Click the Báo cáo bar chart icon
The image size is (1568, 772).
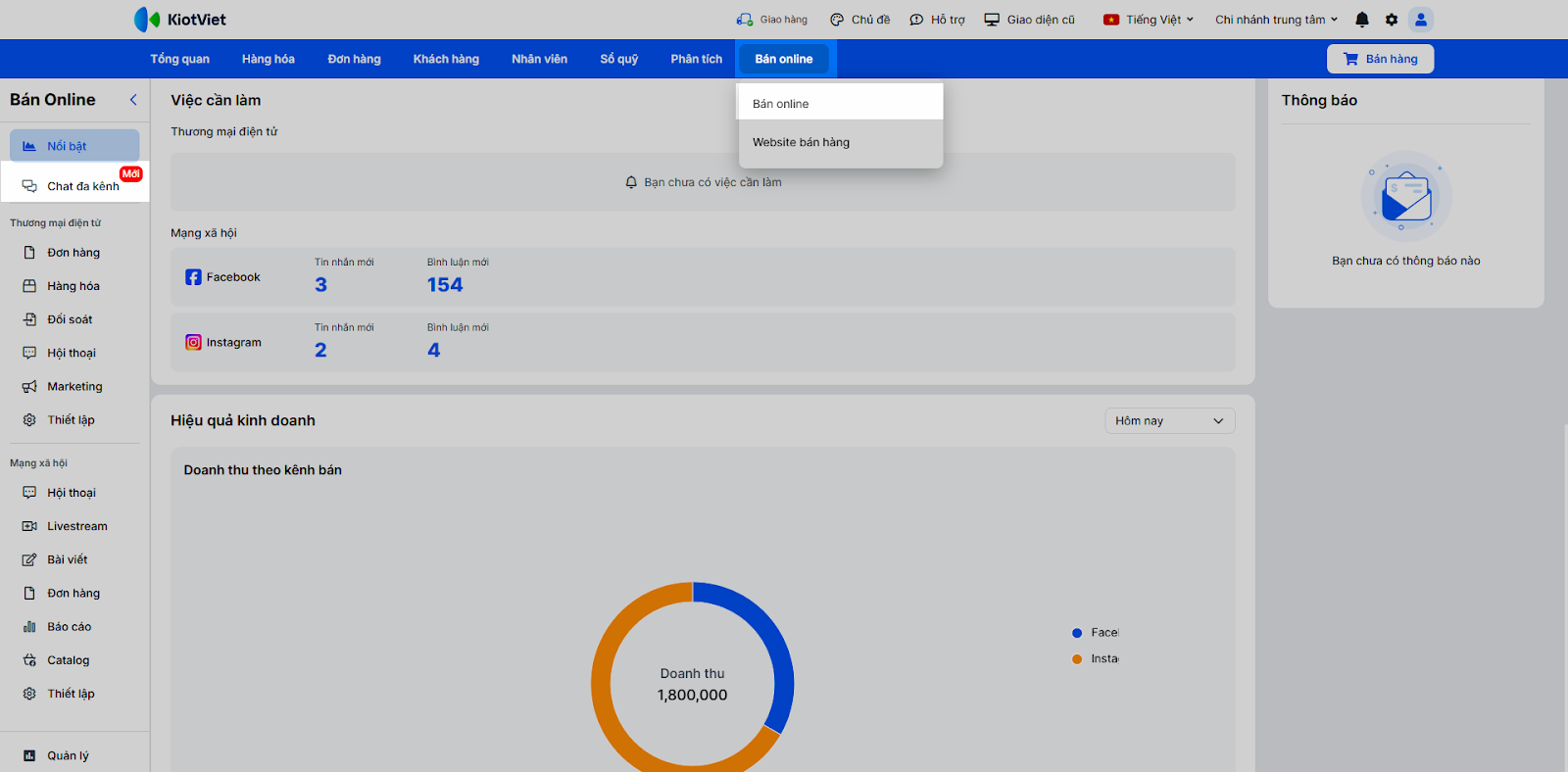pyautogui.click(x=29, y=627)
